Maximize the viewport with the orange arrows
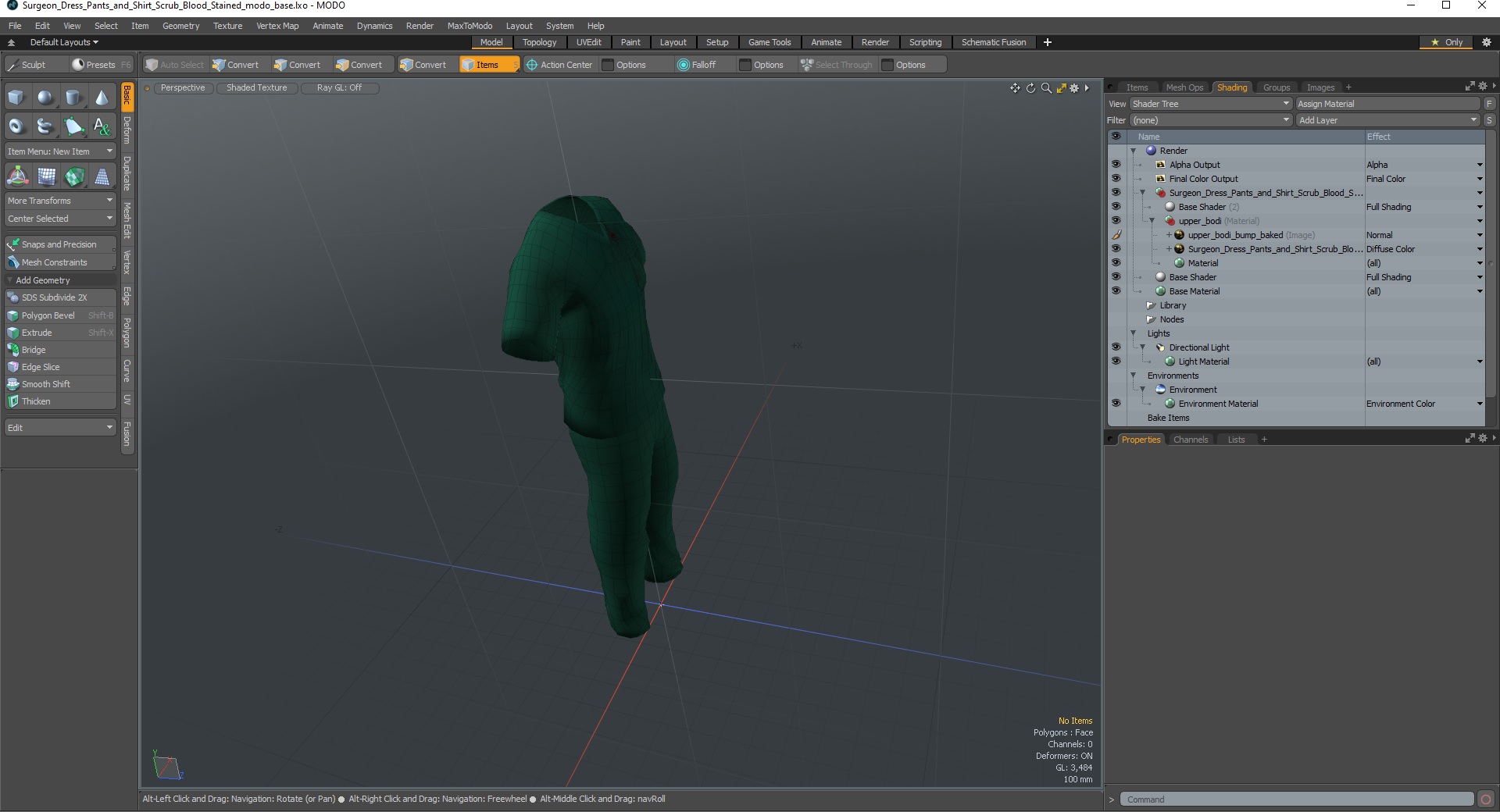The image size is (1500, 812). pos(1061,88)
